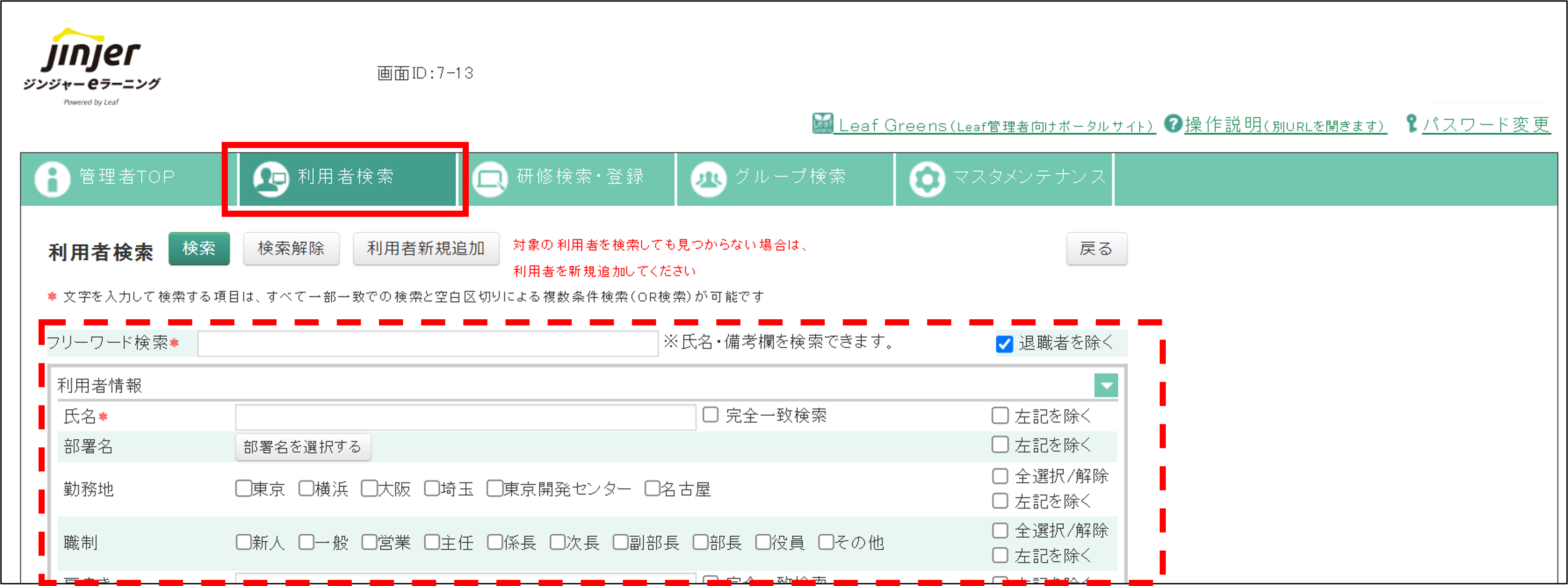Click the パスワード変更 link
Screen dimensions: 1568x586
[x=1486, y=125]
